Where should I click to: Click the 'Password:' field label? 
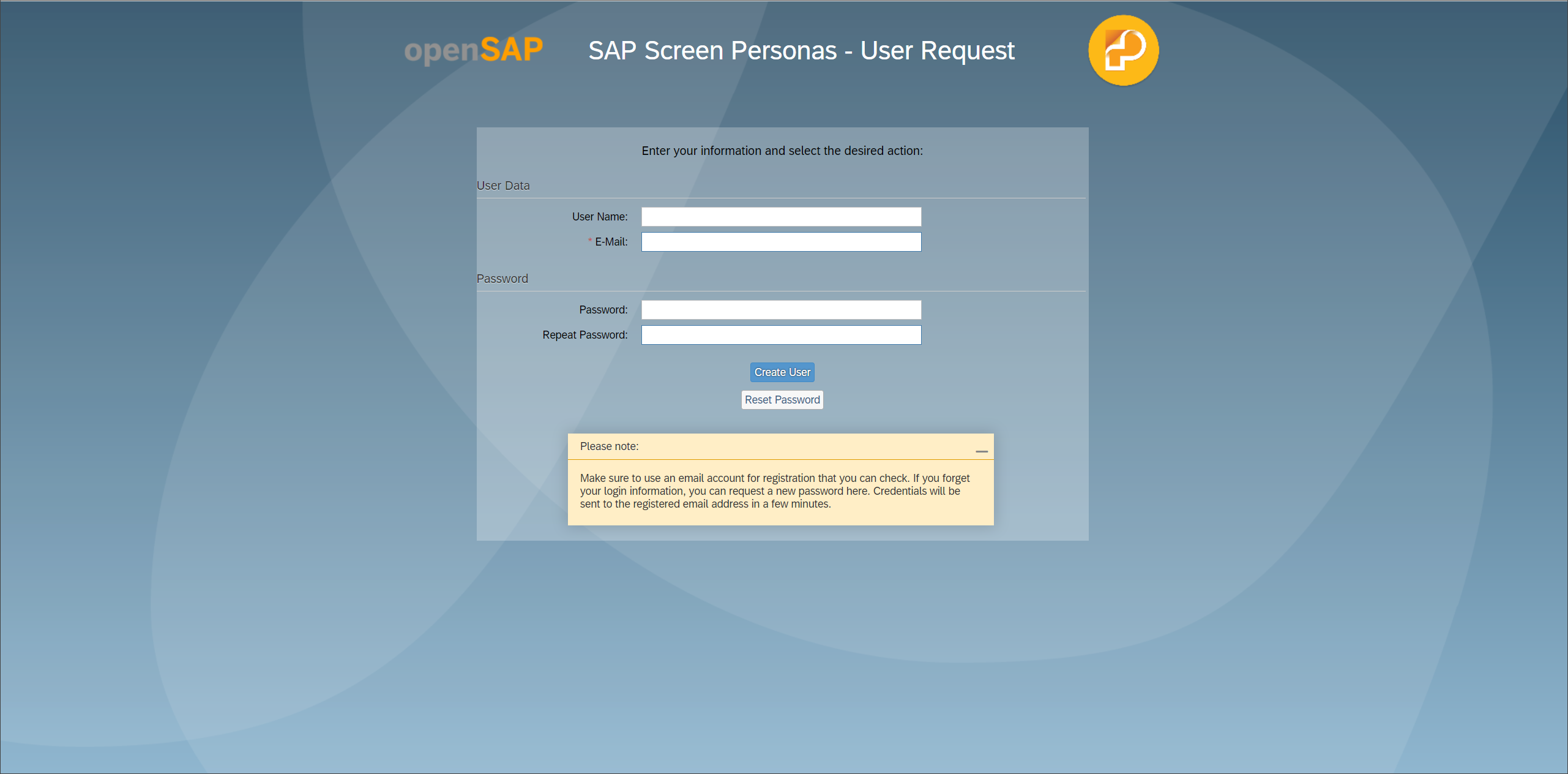(603, 310)
